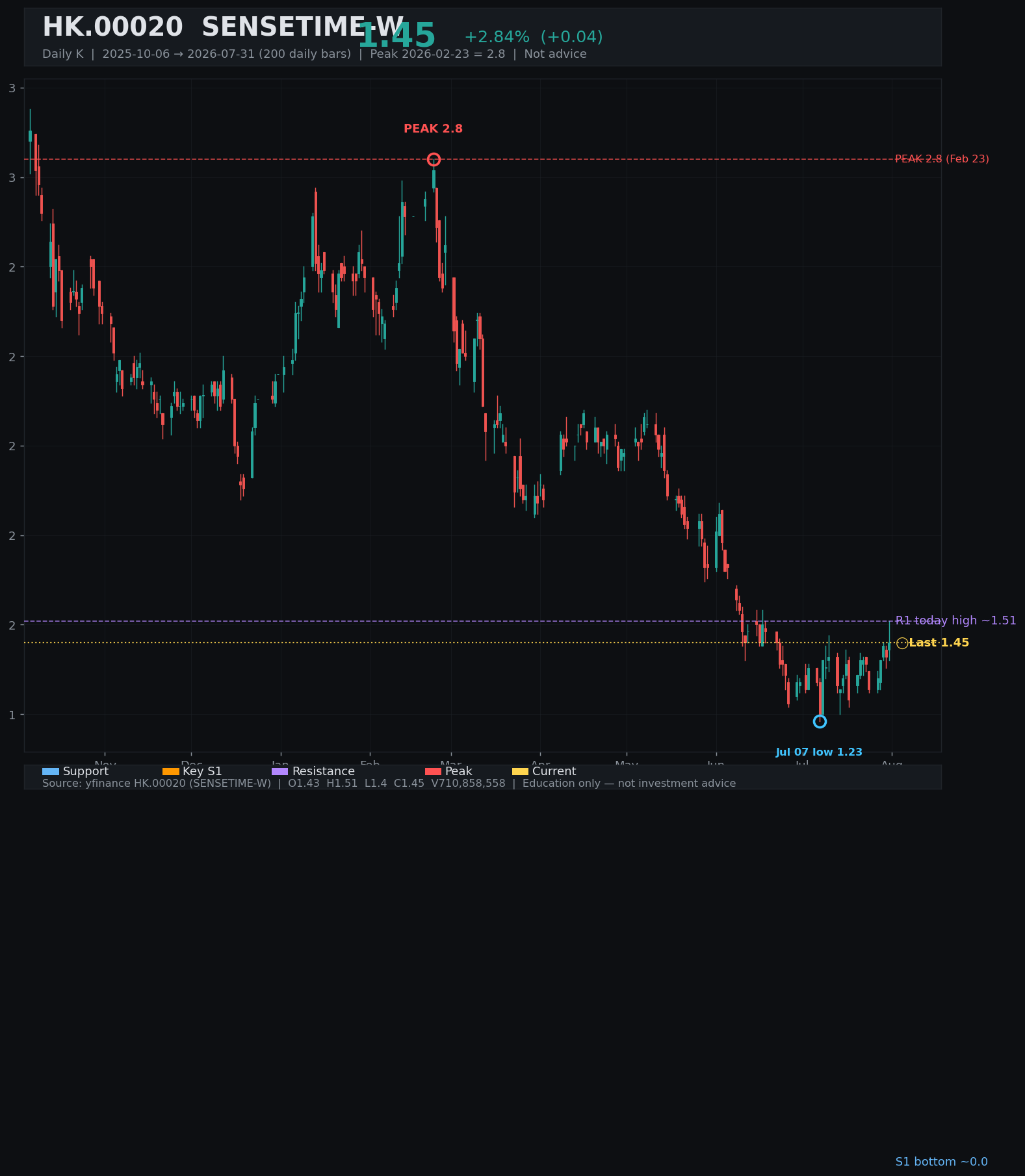This screenshot has width=1025, height=1176.
Task: Click the yellow Current legend swatch
Action: (x=520, y=771)
